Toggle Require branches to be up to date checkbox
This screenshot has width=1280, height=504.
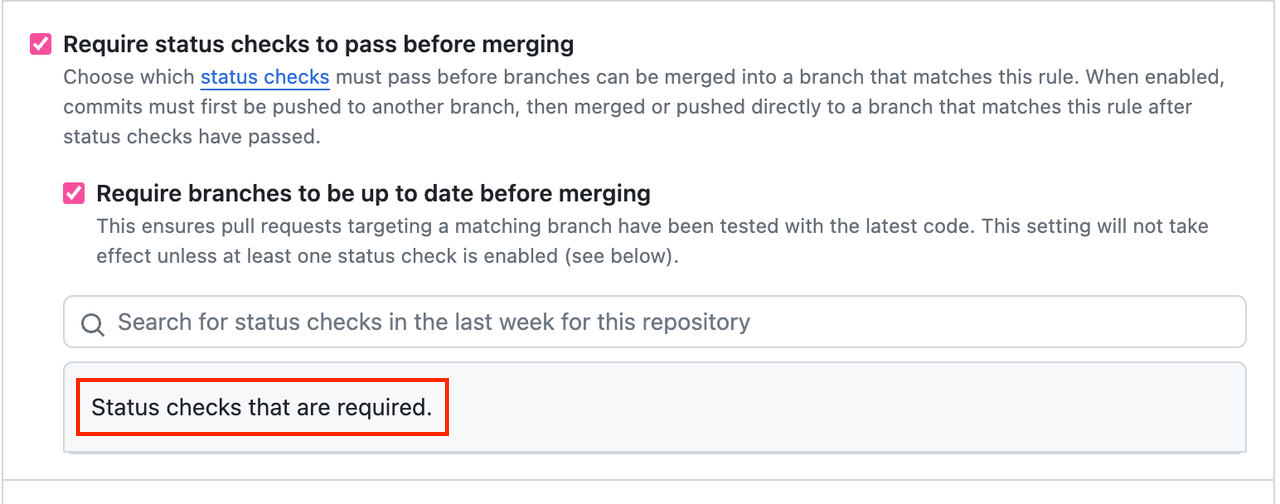(x=74, y=193)
